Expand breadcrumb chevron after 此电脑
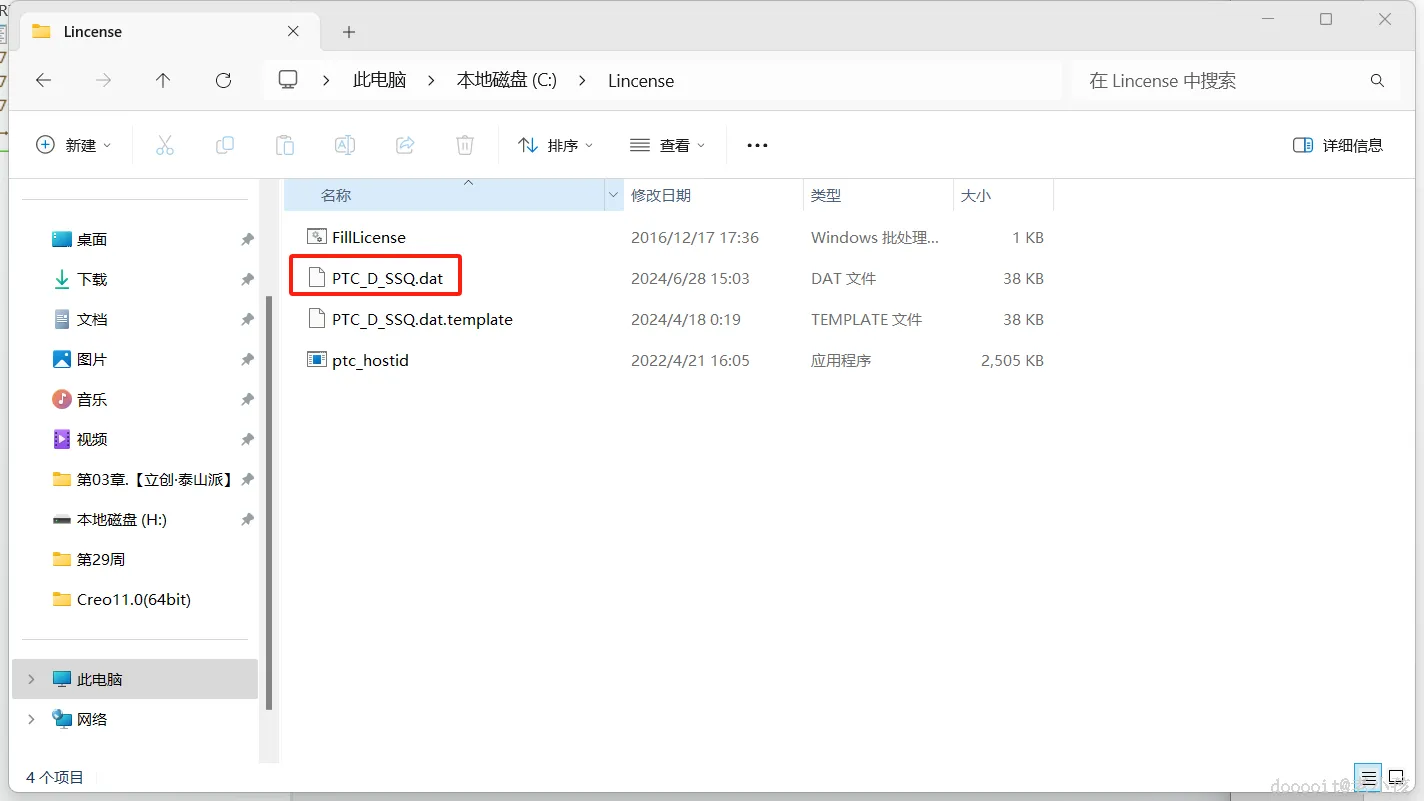The image size is (1424, 801). point(431,81)
